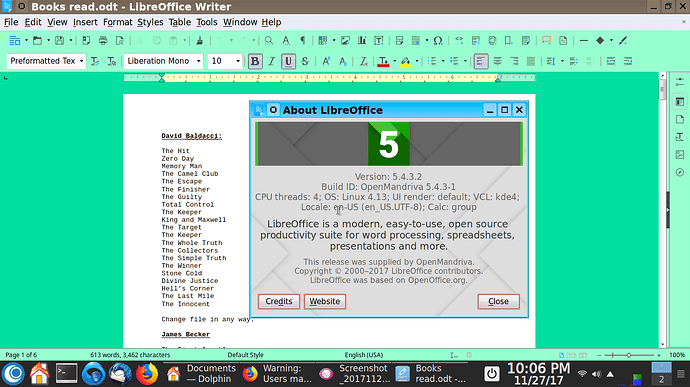Image resolution: width=690 pixels, height=387 pixels.
Task: Toggle Justified alignment button
Action: pyautogui.click(x=531, y=61)
